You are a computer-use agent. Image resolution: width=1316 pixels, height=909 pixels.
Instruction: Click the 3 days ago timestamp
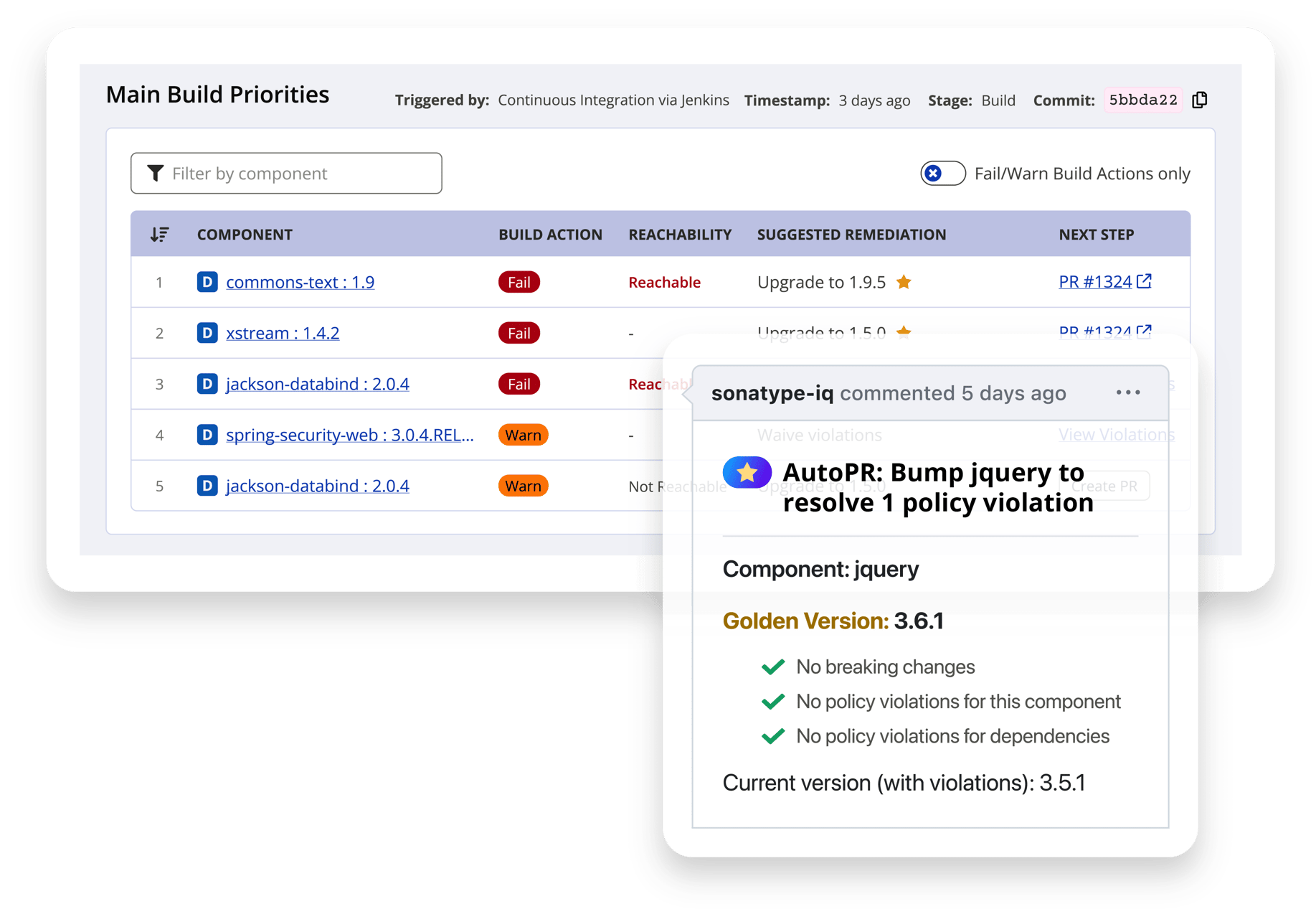(874, 100)
